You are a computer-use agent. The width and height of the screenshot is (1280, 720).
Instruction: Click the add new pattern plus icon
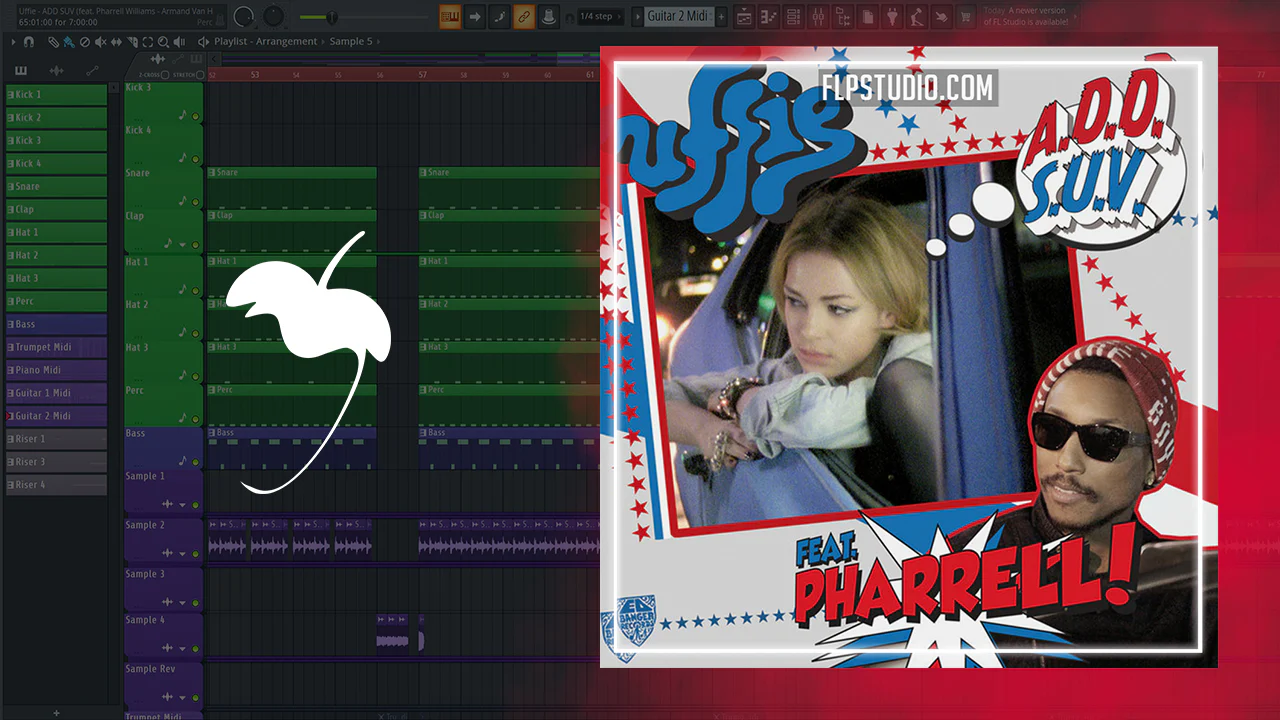tap(722, 16)
